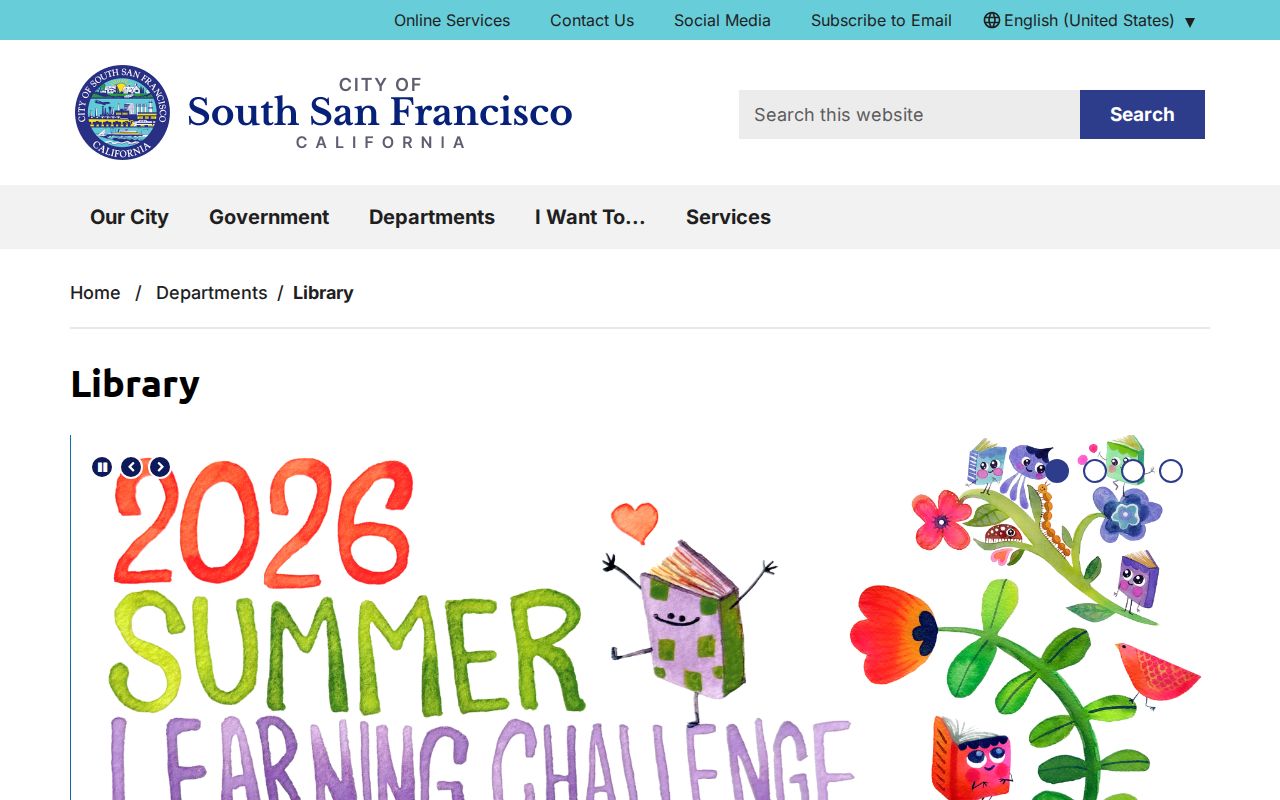This screenshot has width=1280, height=800.
Task: Open the Services navigation menu
Action: [728, 217]
